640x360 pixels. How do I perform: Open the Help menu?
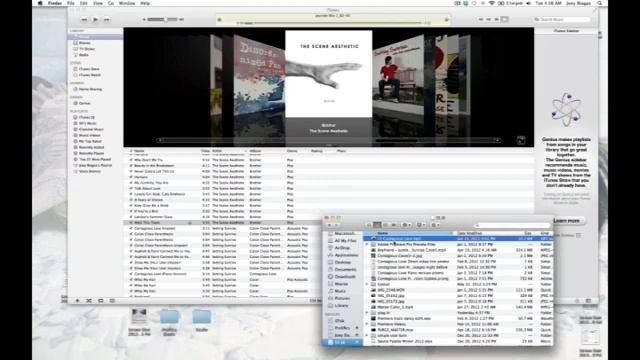click(145, 3)
